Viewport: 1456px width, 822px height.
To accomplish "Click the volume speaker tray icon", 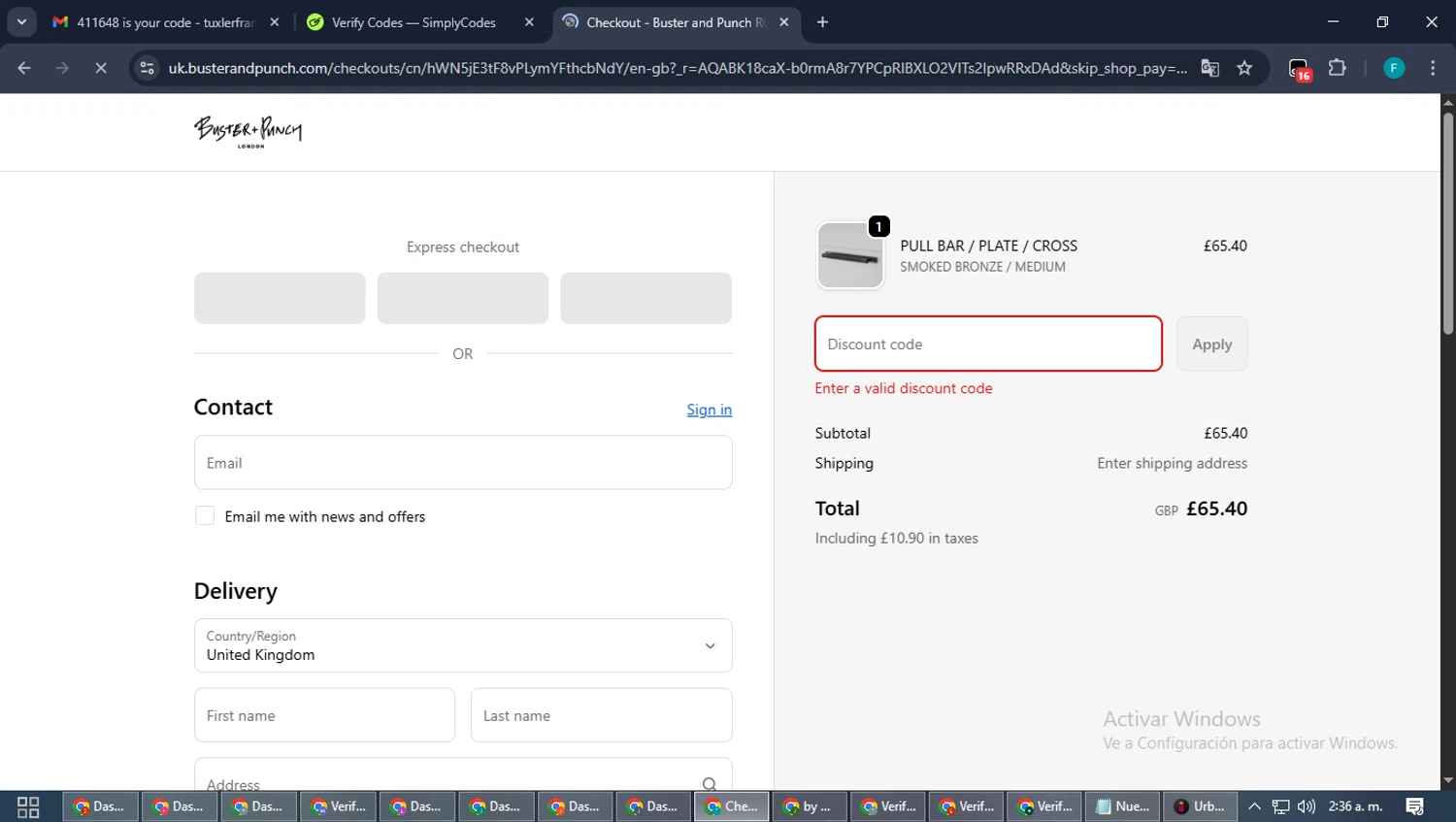I will [x=1307, y=806].
